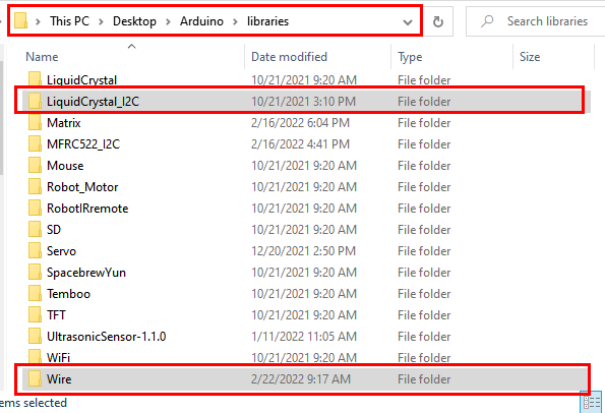Image resolution: width=605 pixels, height=413 pixels.
Task: Select the UltrasonicSensor-1.1.0 folder name
Action: click(106, 337)
